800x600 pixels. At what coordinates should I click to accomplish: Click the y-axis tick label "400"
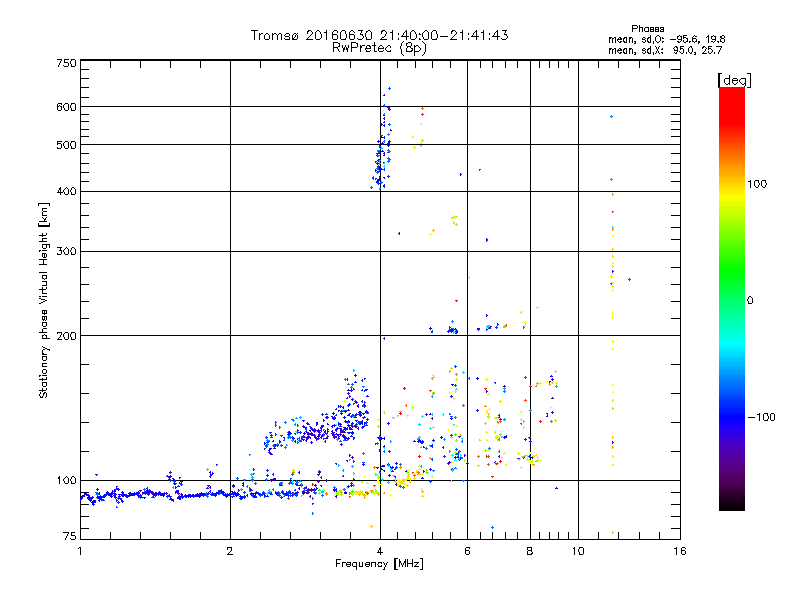(x=67, y=191)
